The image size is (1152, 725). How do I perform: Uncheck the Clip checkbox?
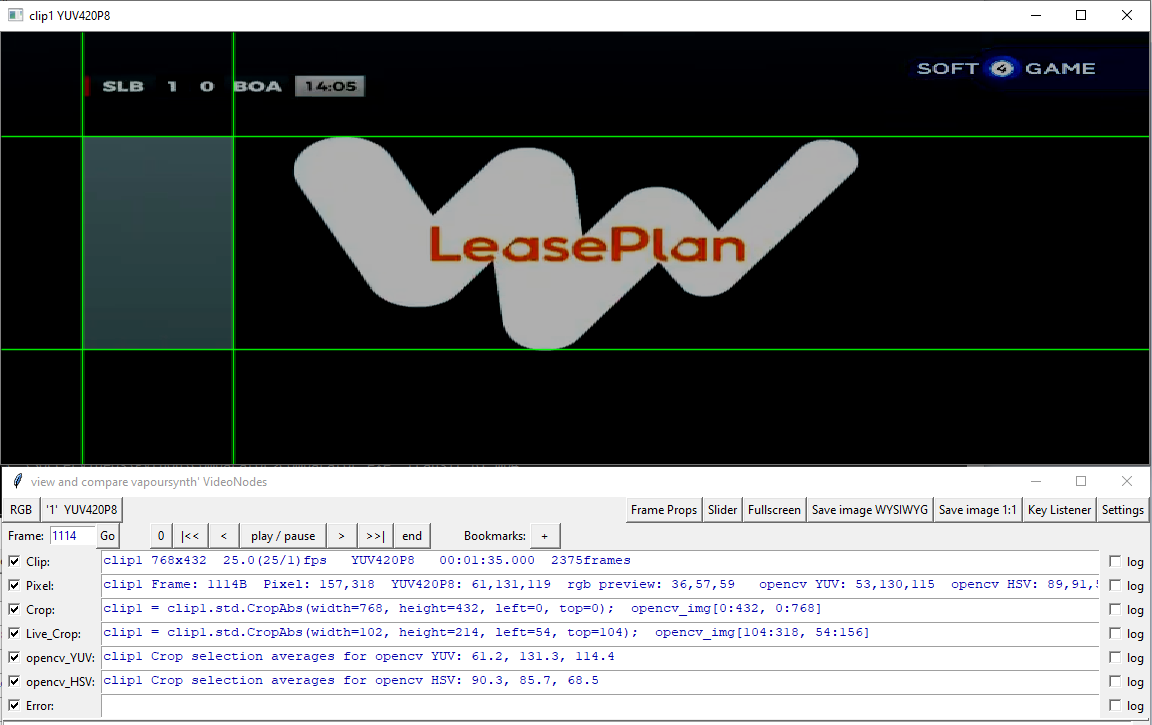pos(14,561)
